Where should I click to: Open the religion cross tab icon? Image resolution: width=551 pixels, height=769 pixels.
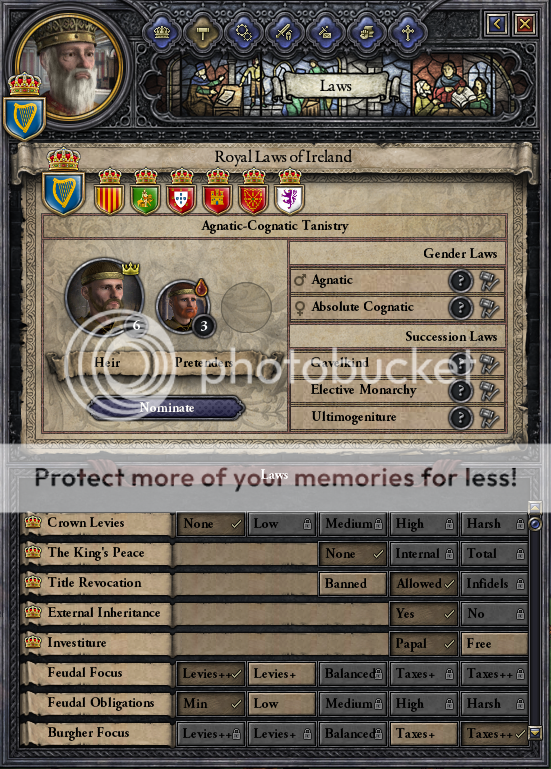point(407,33)
